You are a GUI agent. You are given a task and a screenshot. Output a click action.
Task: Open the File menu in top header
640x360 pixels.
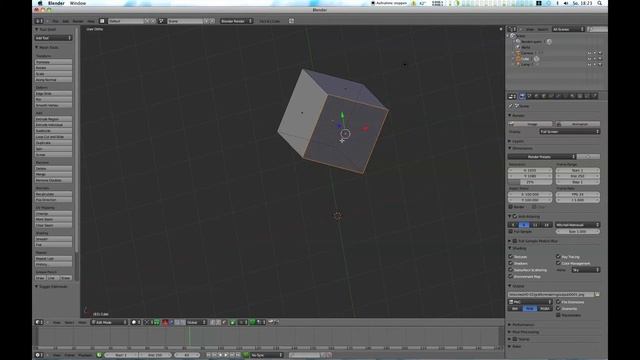[56, 21]
